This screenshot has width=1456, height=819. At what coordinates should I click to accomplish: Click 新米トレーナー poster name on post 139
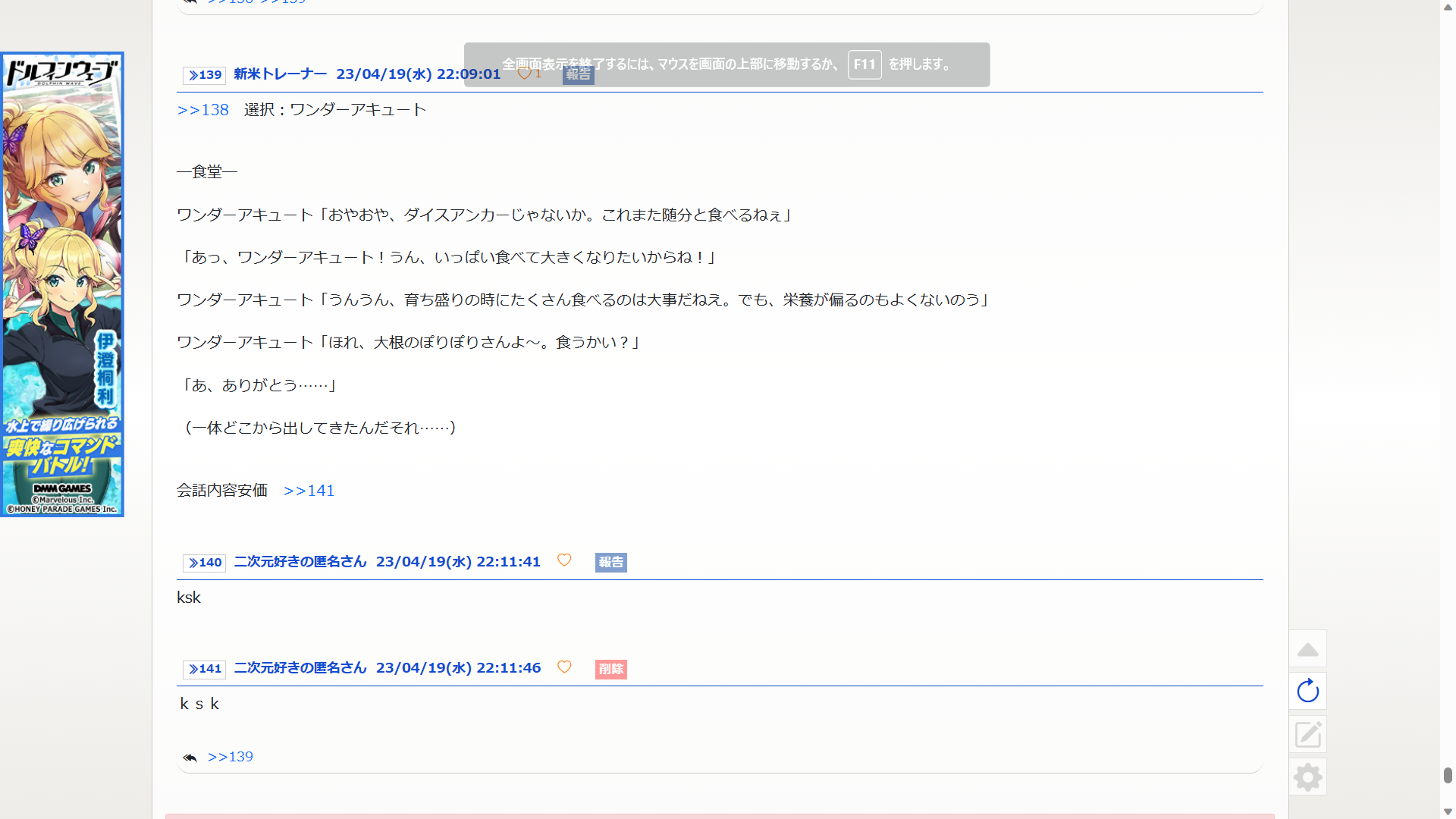pos(280,74)
